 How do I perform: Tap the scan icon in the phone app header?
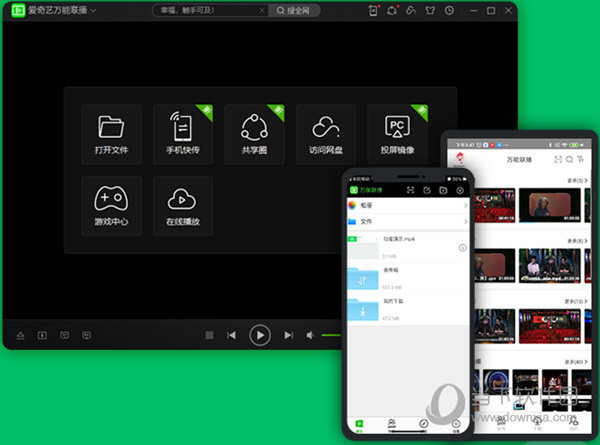[410, 190]
